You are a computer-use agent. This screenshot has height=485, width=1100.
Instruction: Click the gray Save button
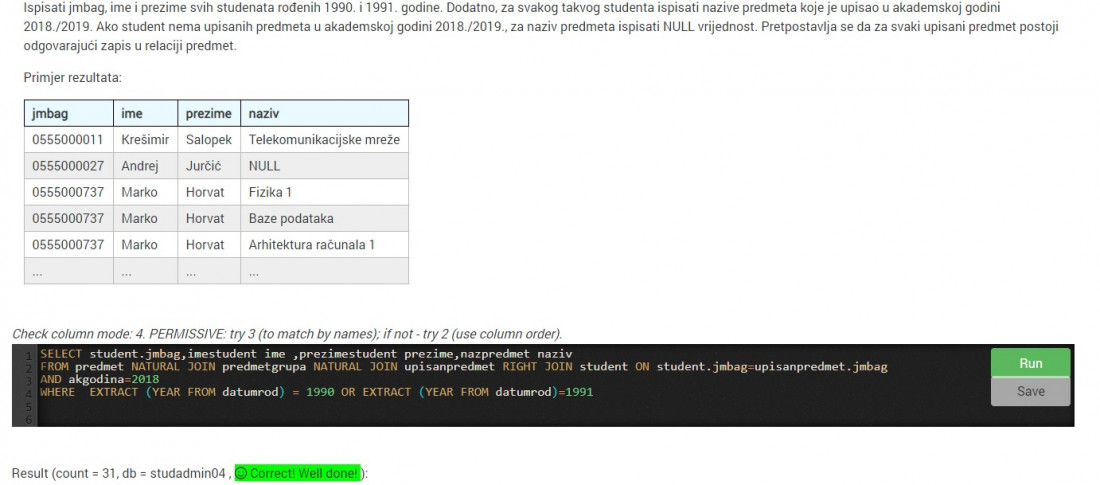(x=1031, y=392)
